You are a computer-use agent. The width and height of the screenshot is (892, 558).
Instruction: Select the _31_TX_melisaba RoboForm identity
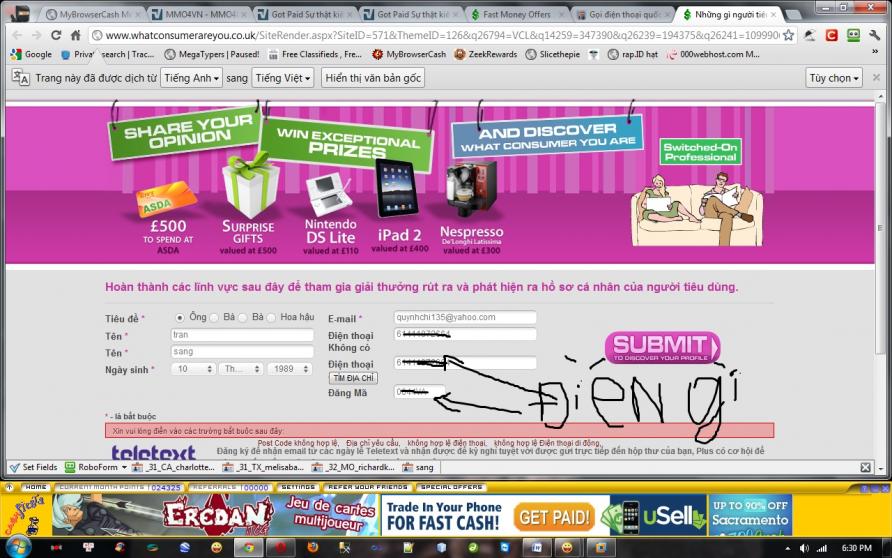[x=263, y=468]
